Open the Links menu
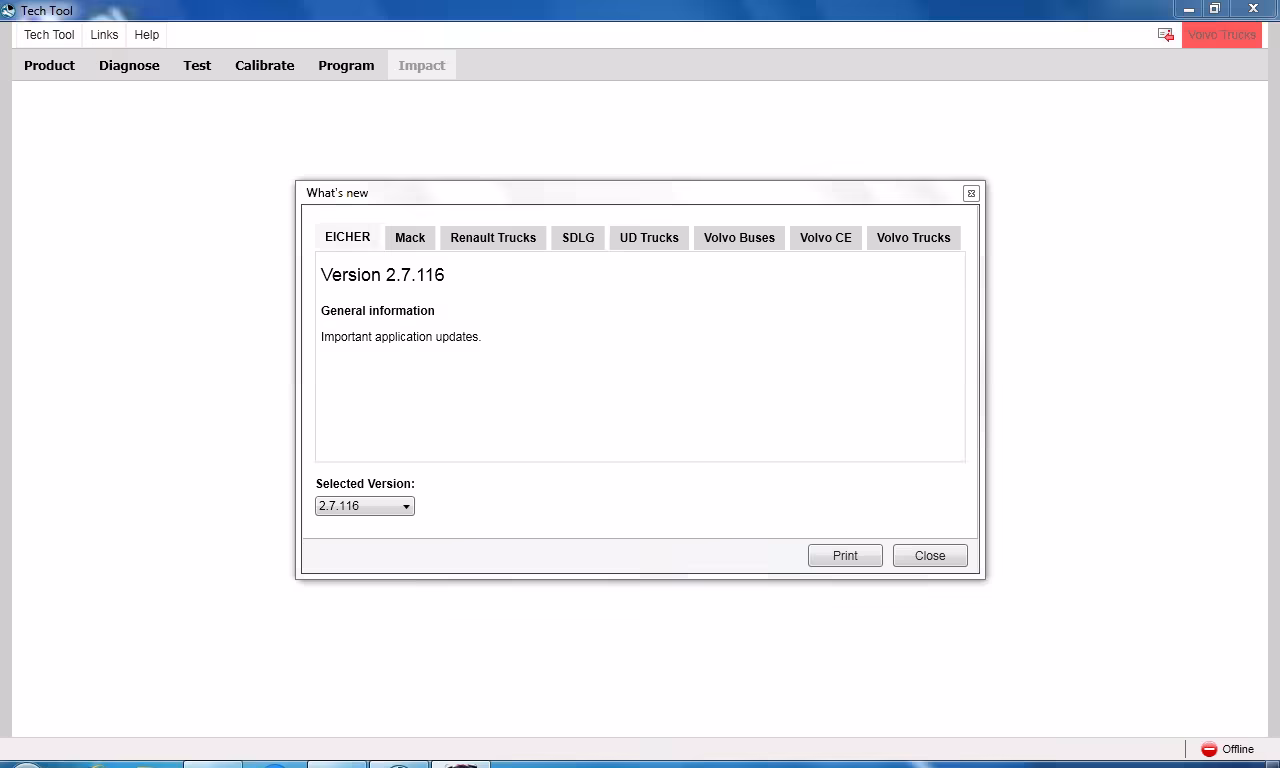 104,35
